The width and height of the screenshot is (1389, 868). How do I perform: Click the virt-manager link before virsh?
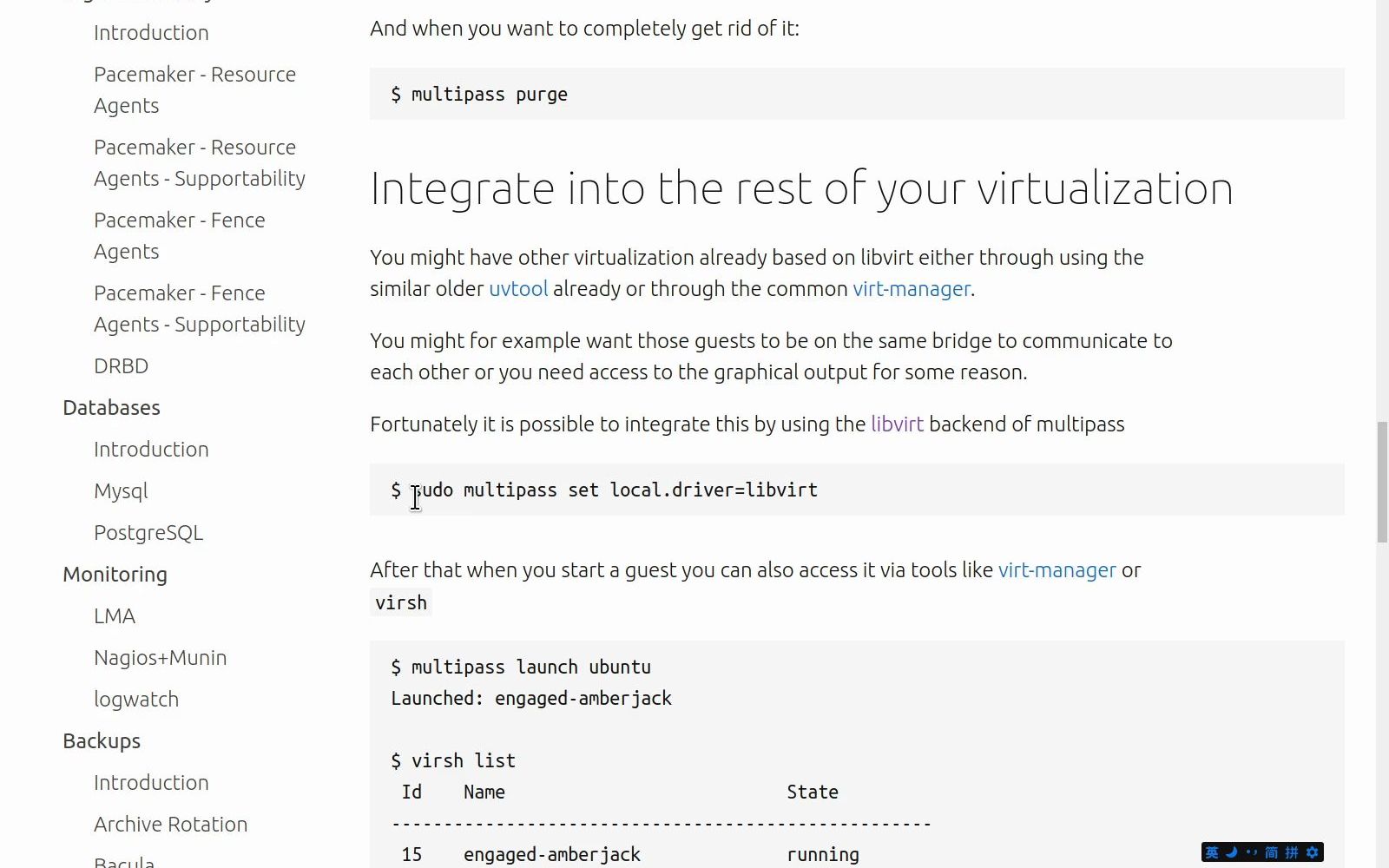tap(1057, 570)
